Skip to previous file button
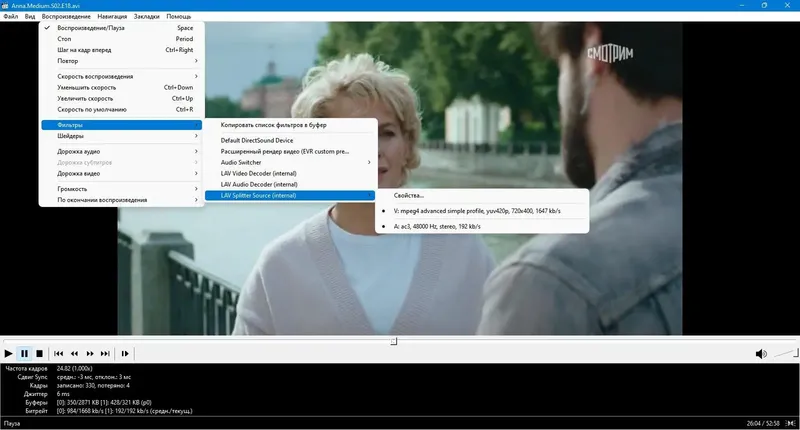 [59, 353]
